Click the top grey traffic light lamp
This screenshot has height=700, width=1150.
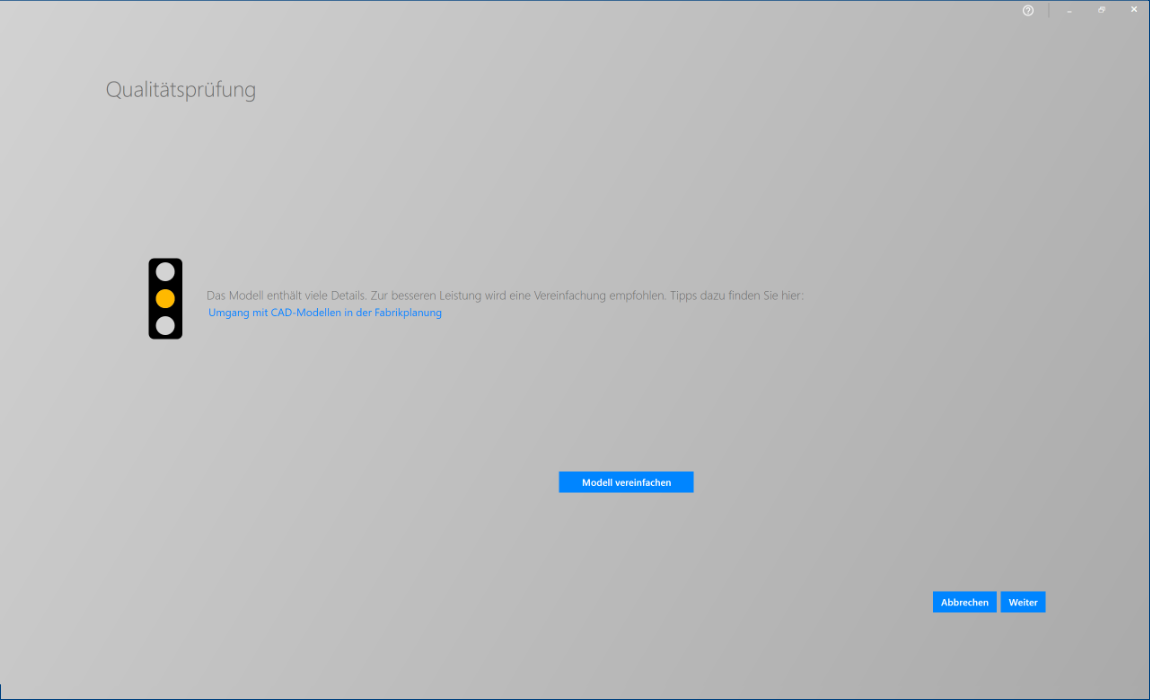(165, 271)
